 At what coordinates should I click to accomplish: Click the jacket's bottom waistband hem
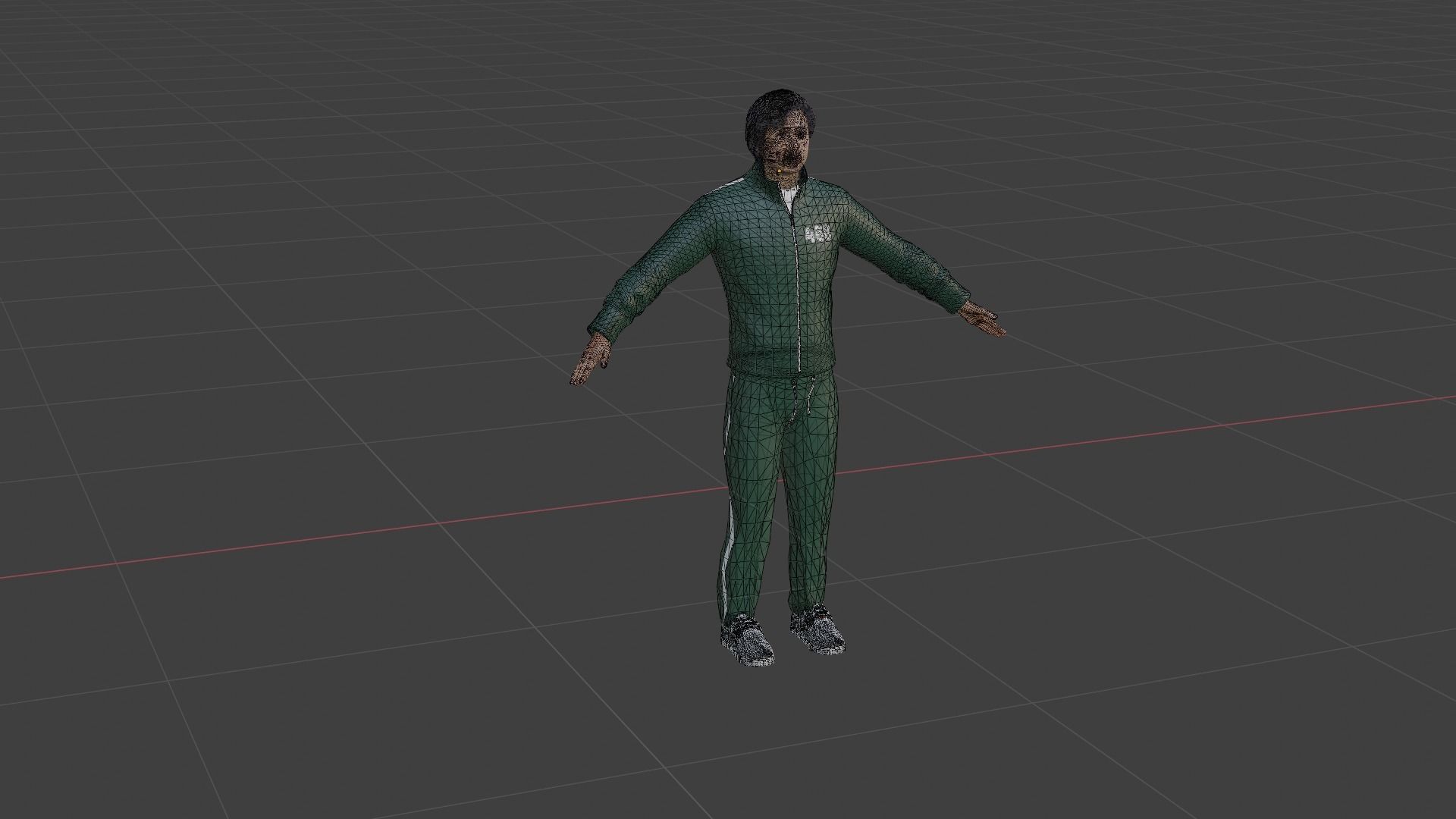coord(762,362)
